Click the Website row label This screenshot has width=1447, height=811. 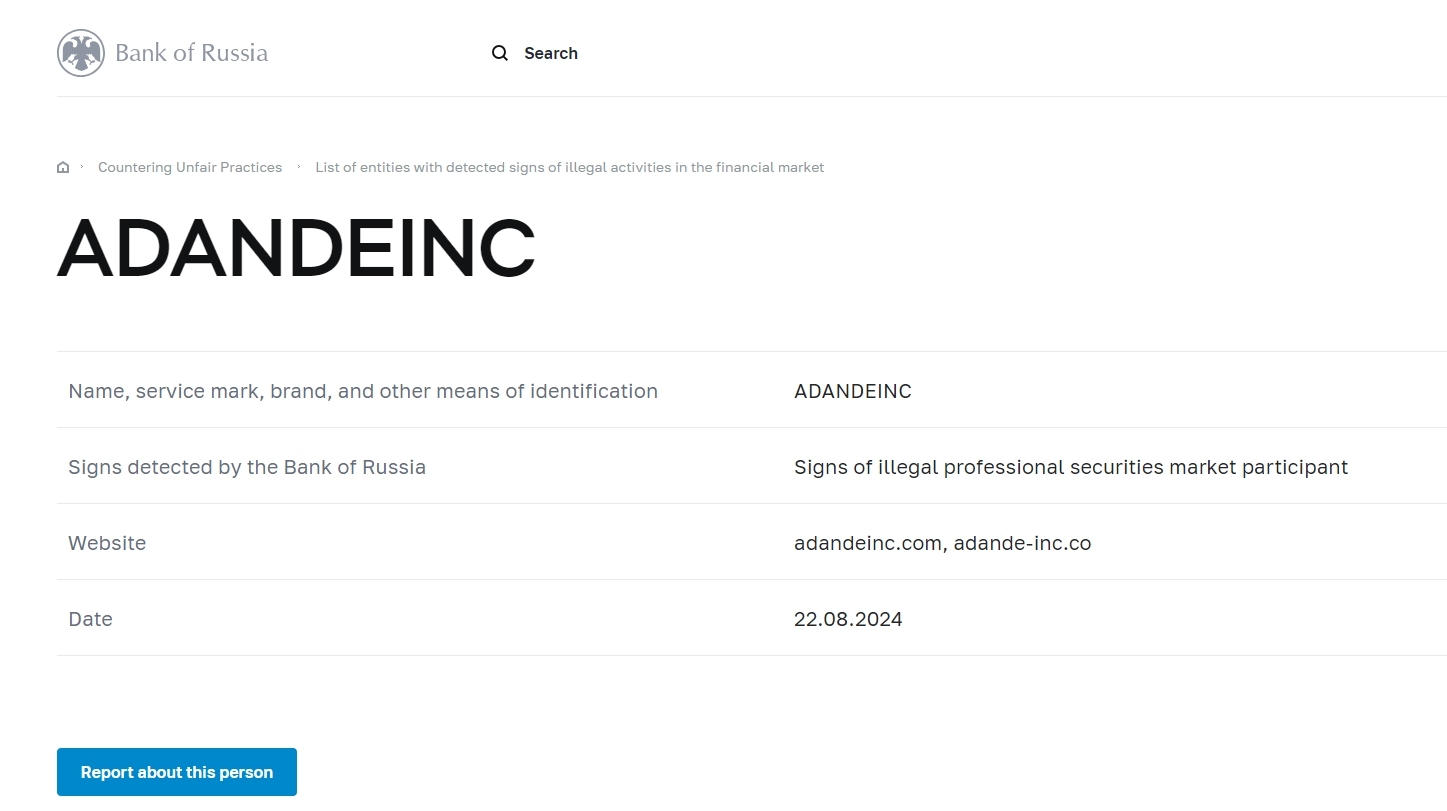[107, 543]
